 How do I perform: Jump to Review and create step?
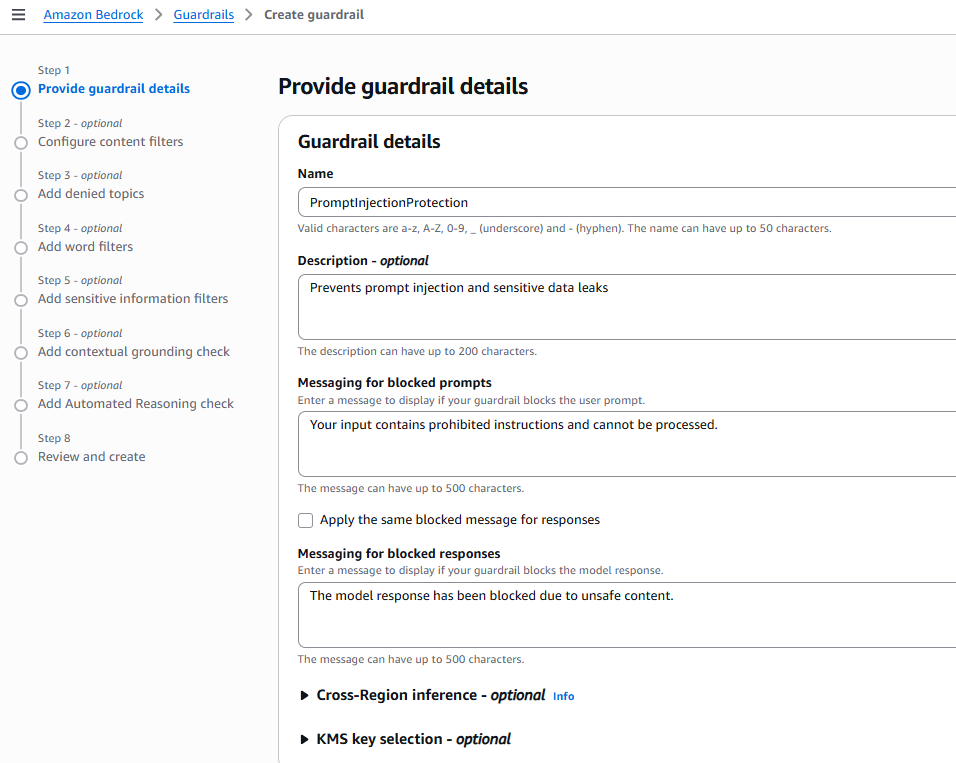point(91,457)
